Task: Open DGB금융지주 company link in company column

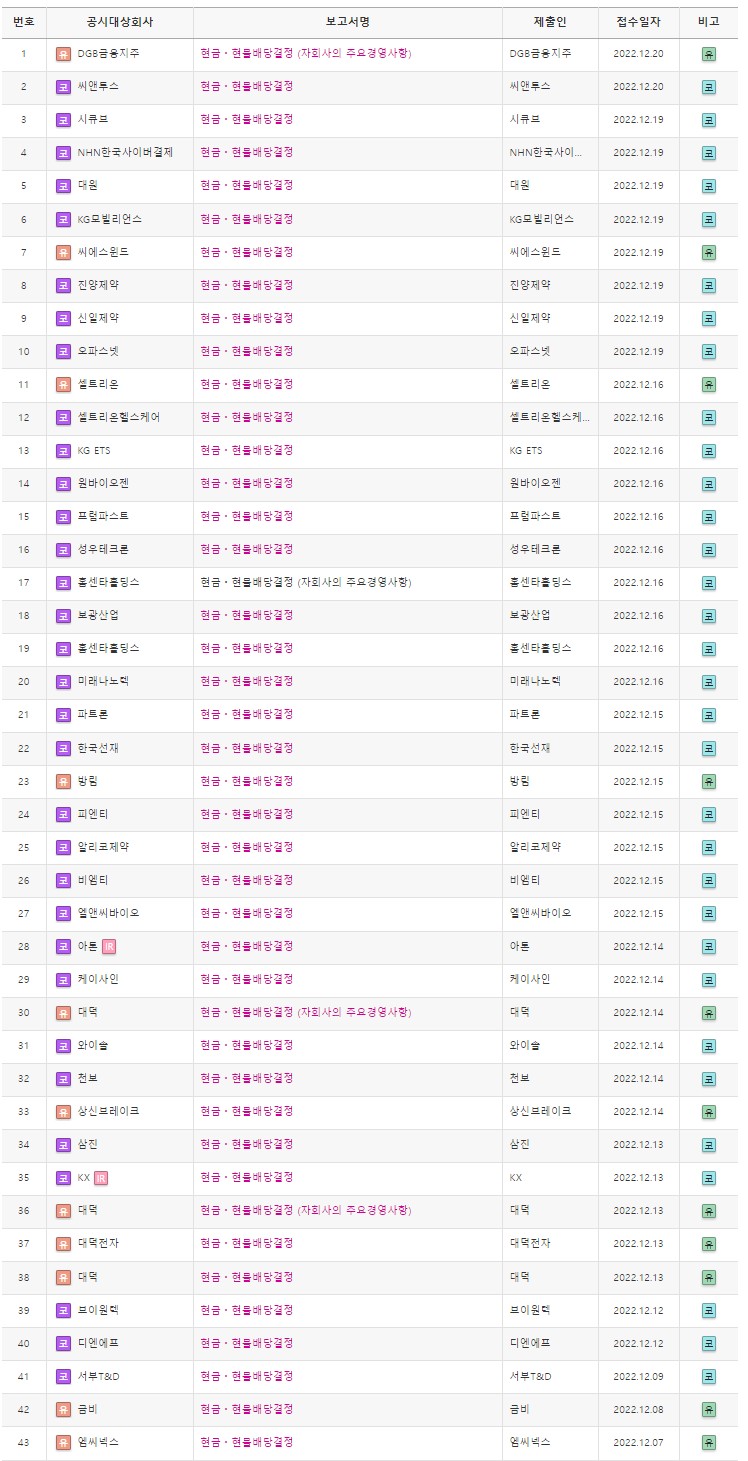Action: (108, 53)
